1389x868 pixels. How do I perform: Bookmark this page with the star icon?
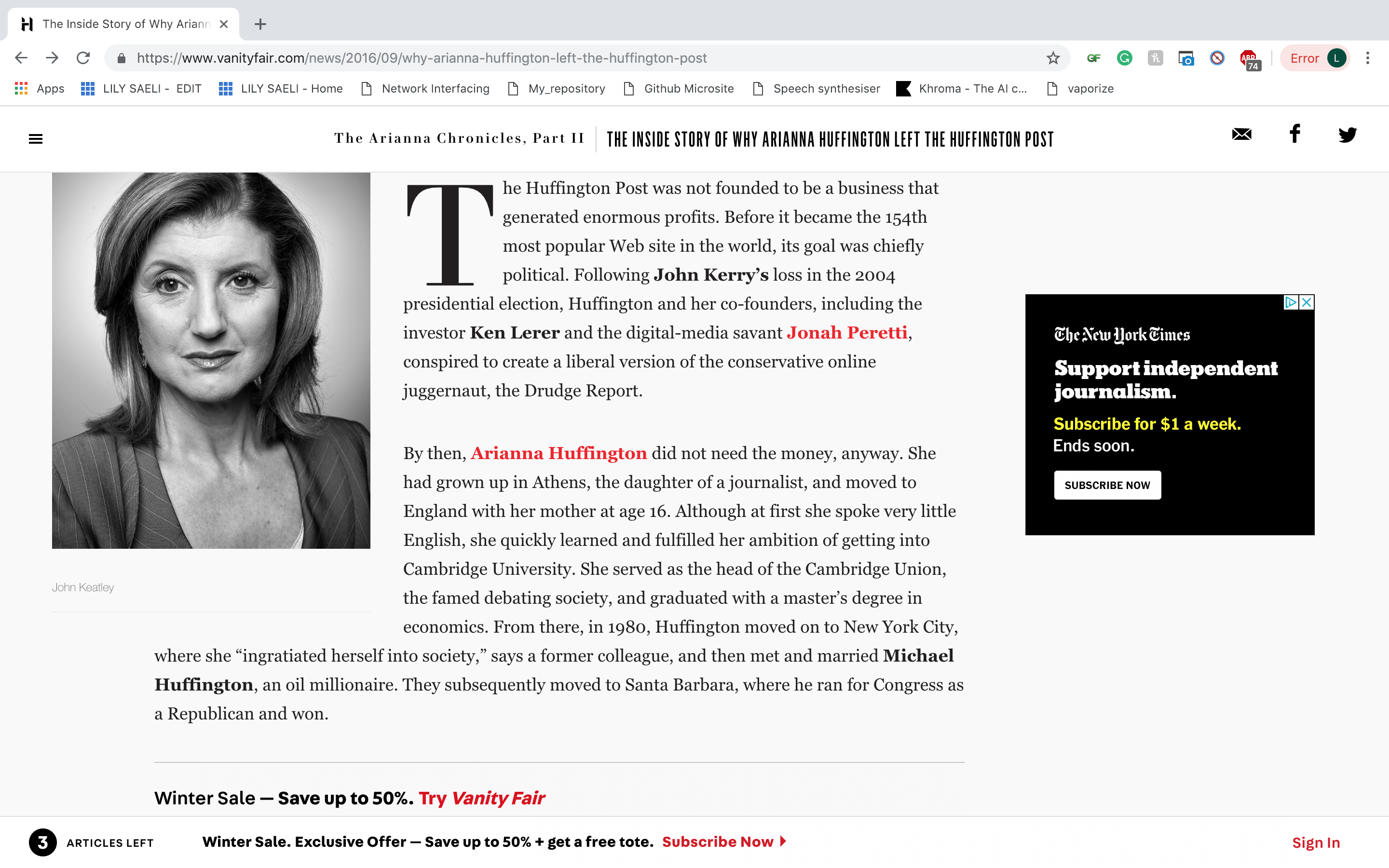[x=1053, y=58]
